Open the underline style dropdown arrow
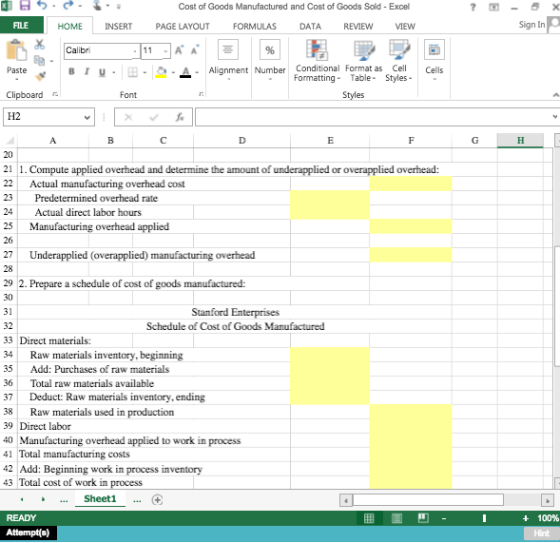 [114, 73]
